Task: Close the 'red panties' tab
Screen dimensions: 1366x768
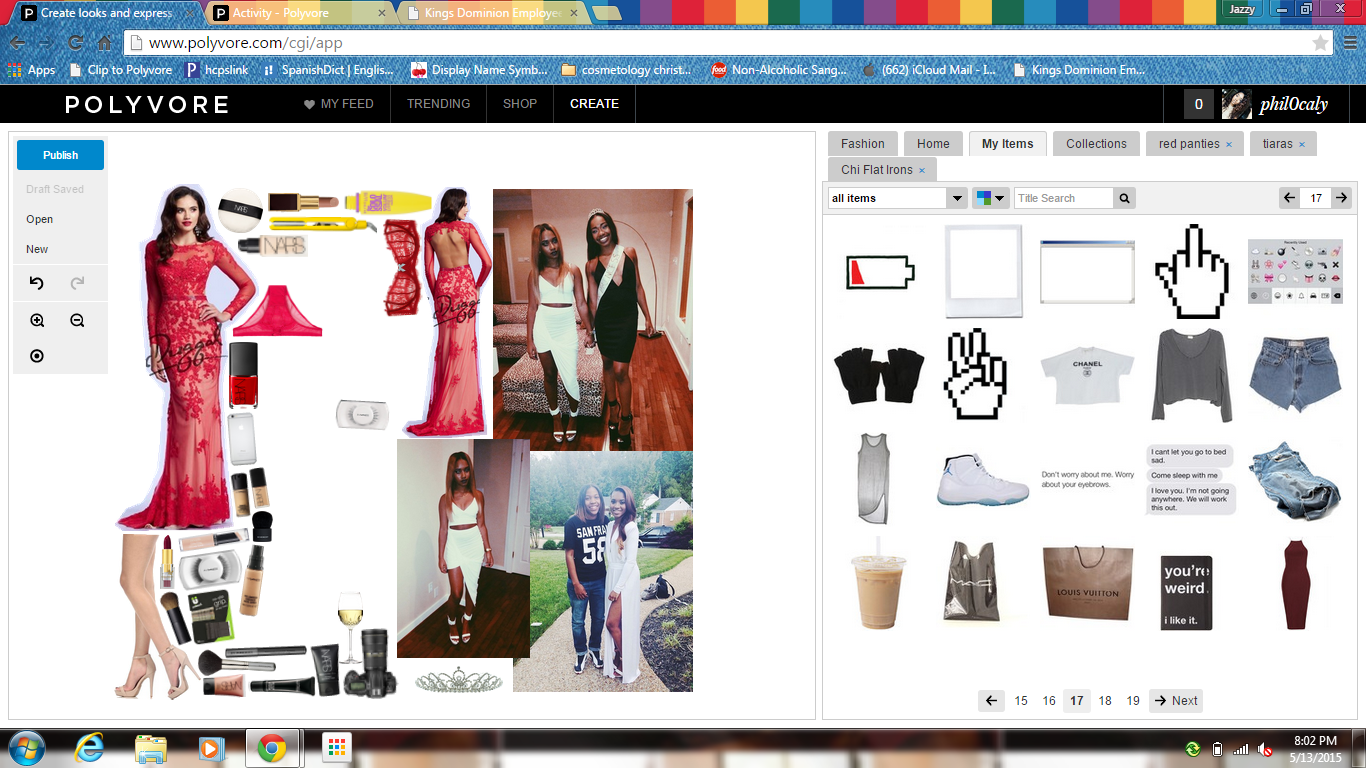Action: [1228, 145]
